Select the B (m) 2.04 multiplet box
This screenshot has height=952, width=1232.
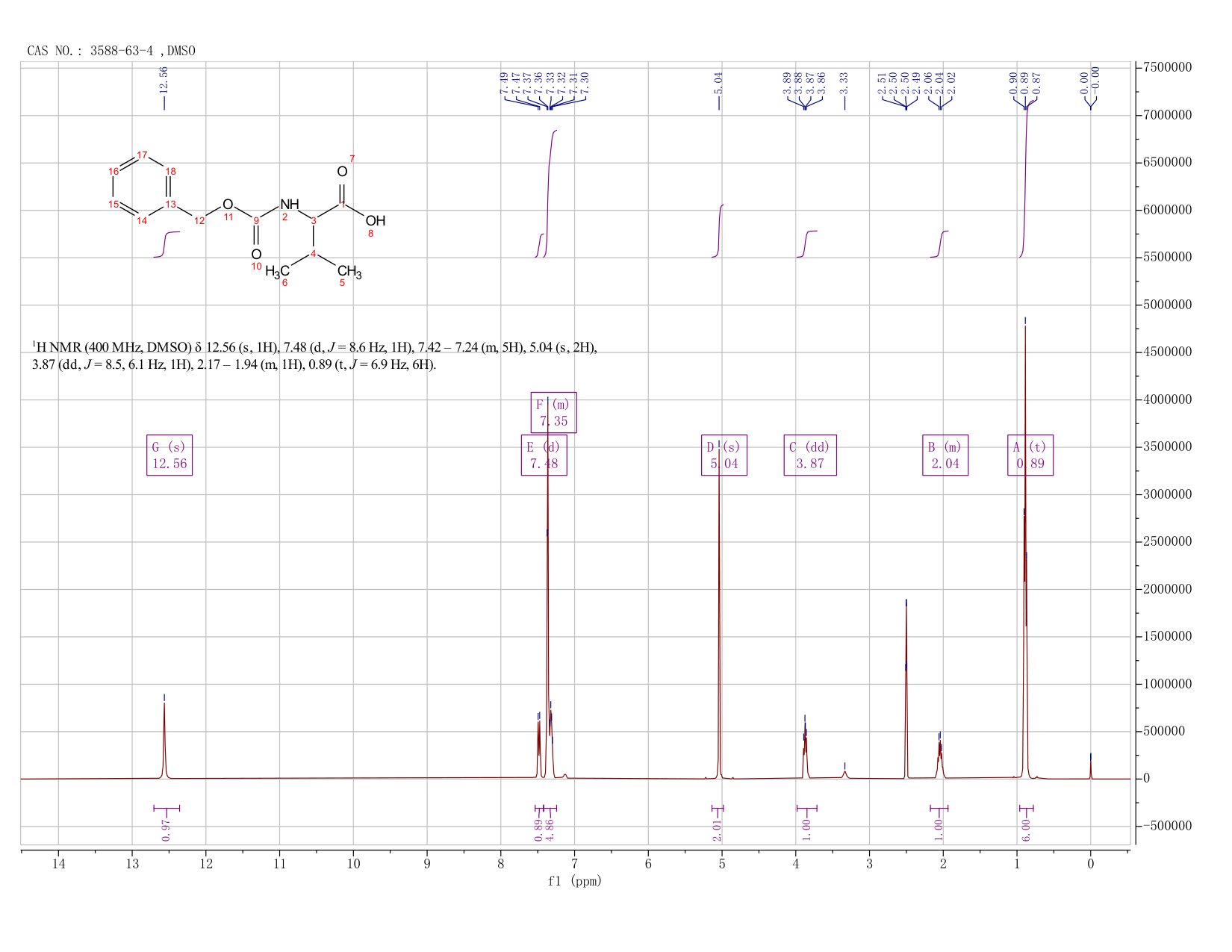click(945, 455)
